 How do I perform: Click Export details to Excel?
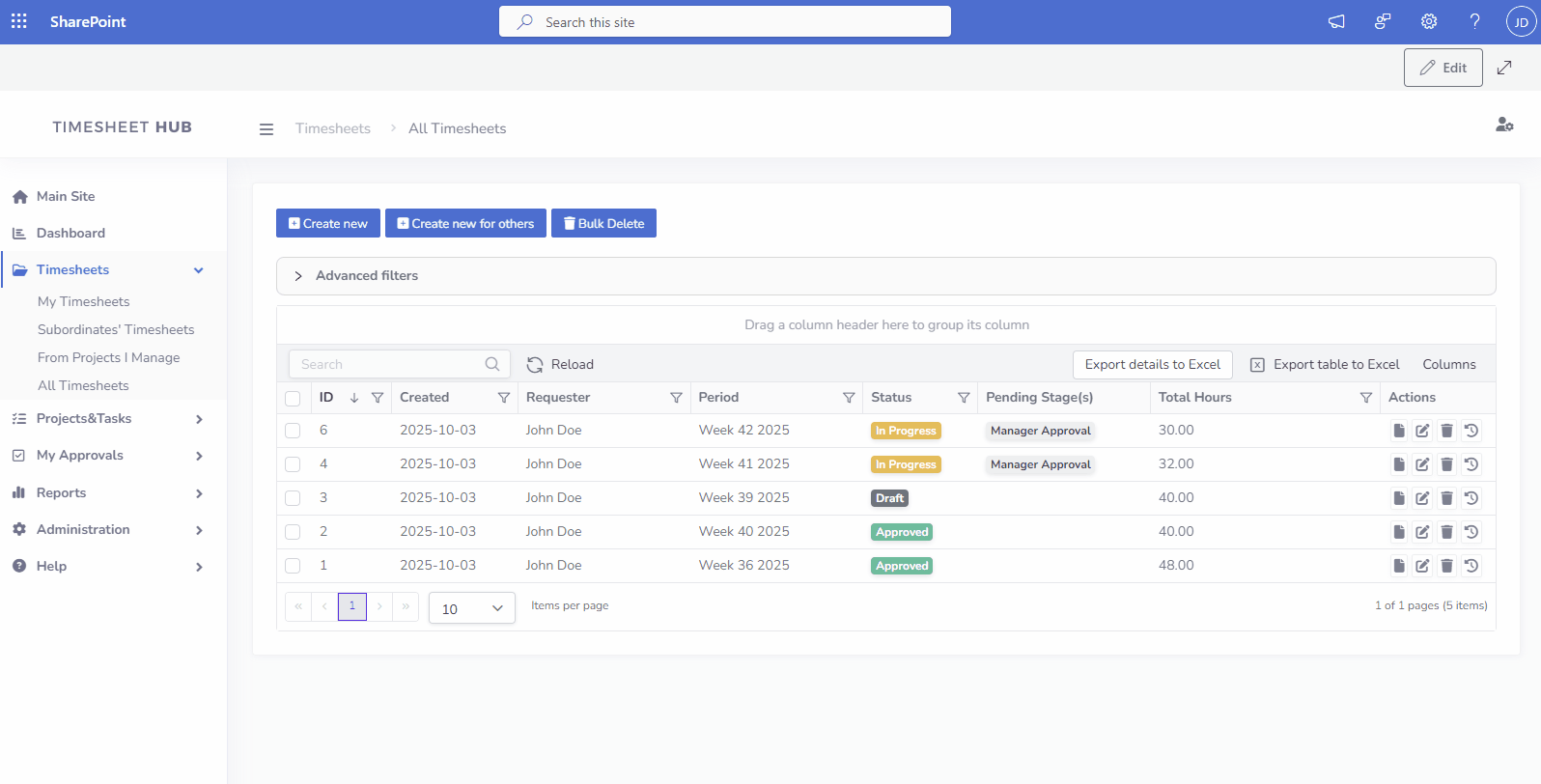(x=1152, y=364)
